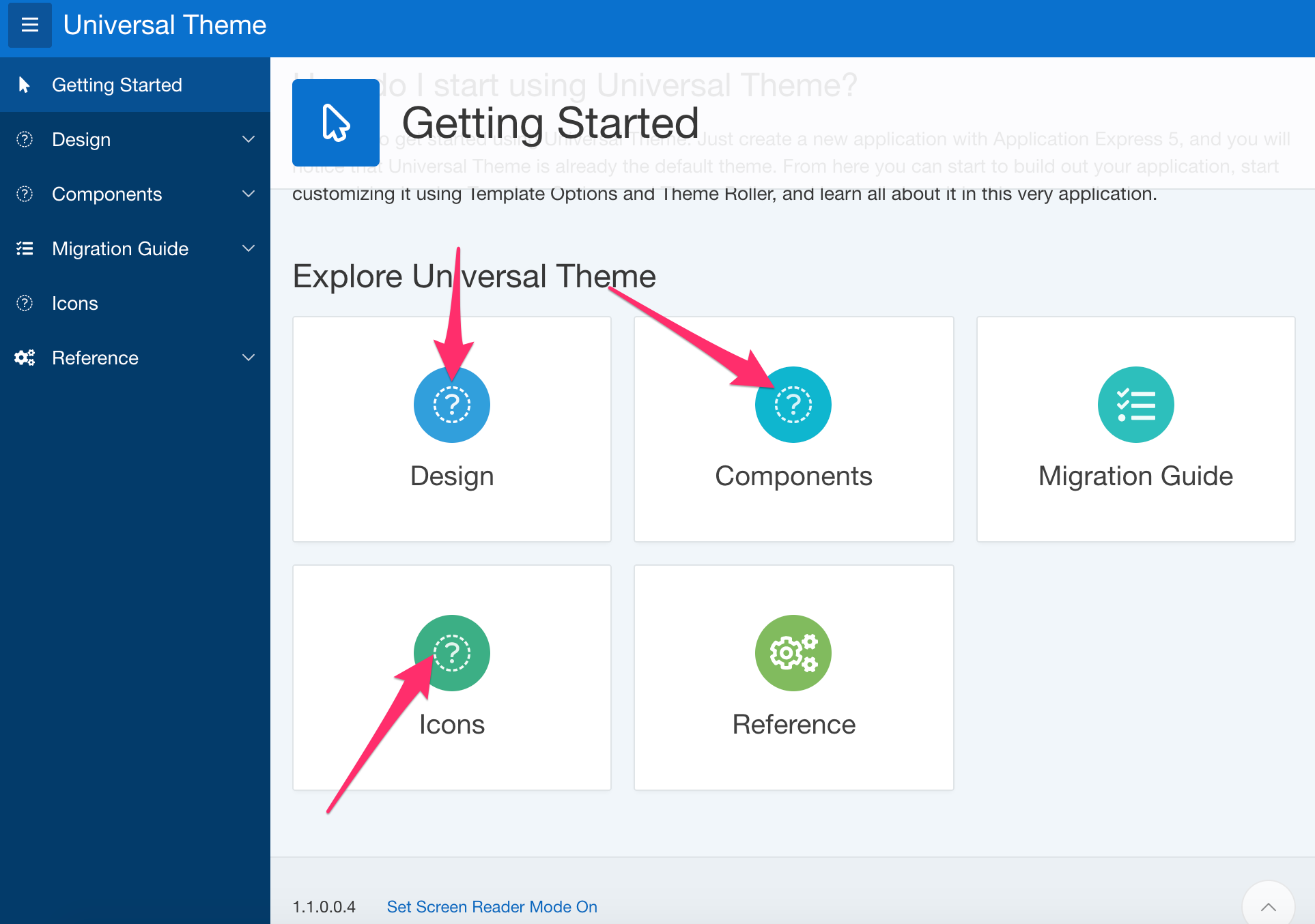Click the Design section icon
The width and height of the screenshot is (1315, 924).
coord(451,403)
